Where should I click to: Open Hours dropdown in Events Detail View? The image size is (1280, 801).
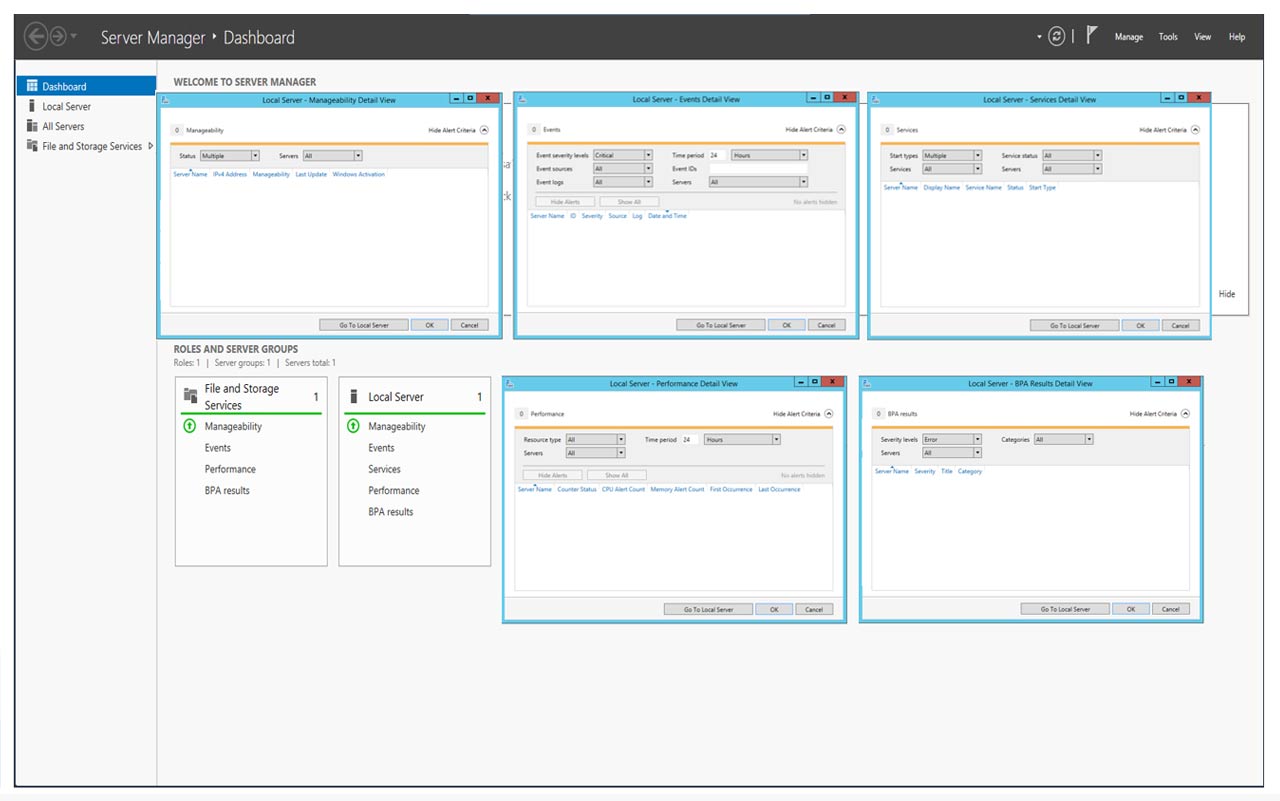[x=769, y=156]
